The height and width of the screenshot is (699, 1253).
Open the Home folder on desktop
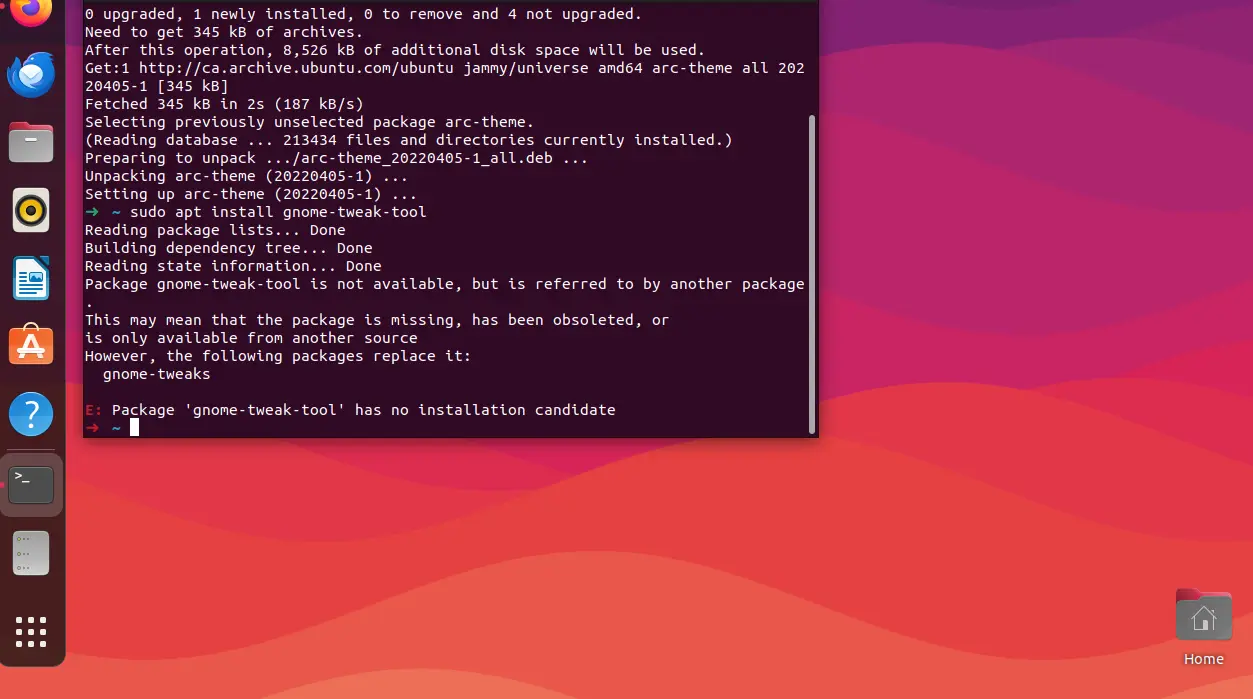(1204, 628)
